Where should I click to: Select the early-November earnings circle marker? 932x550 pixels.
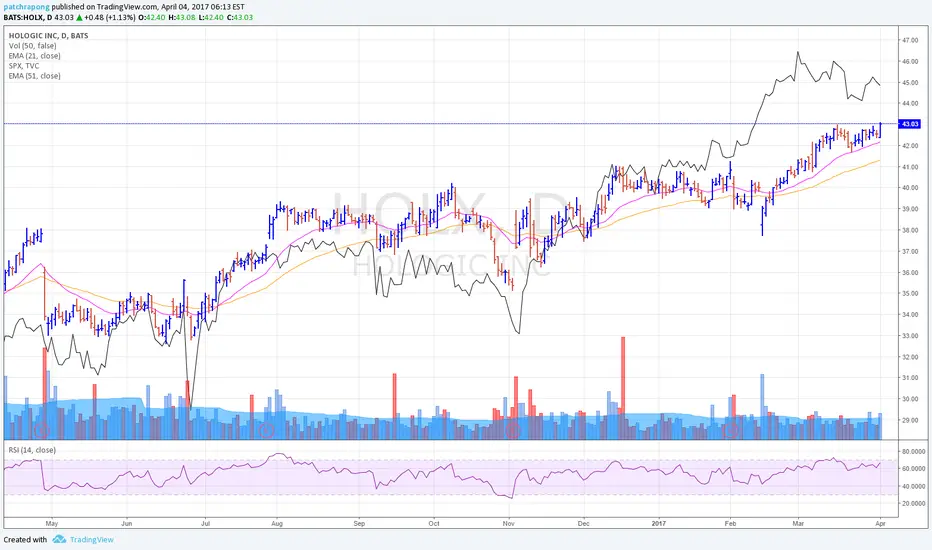click(x=512, y=430)
